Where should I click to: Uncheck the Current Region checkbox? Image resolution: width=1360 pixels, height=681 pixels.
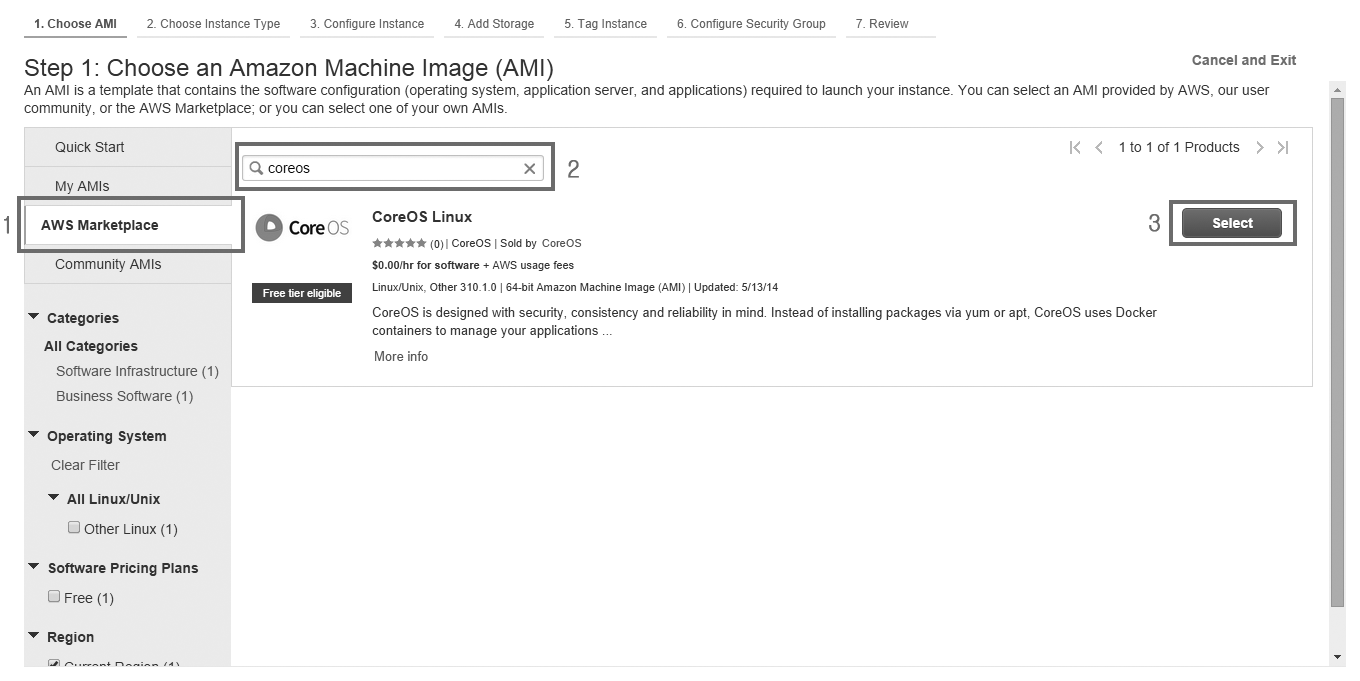point(54,664)
